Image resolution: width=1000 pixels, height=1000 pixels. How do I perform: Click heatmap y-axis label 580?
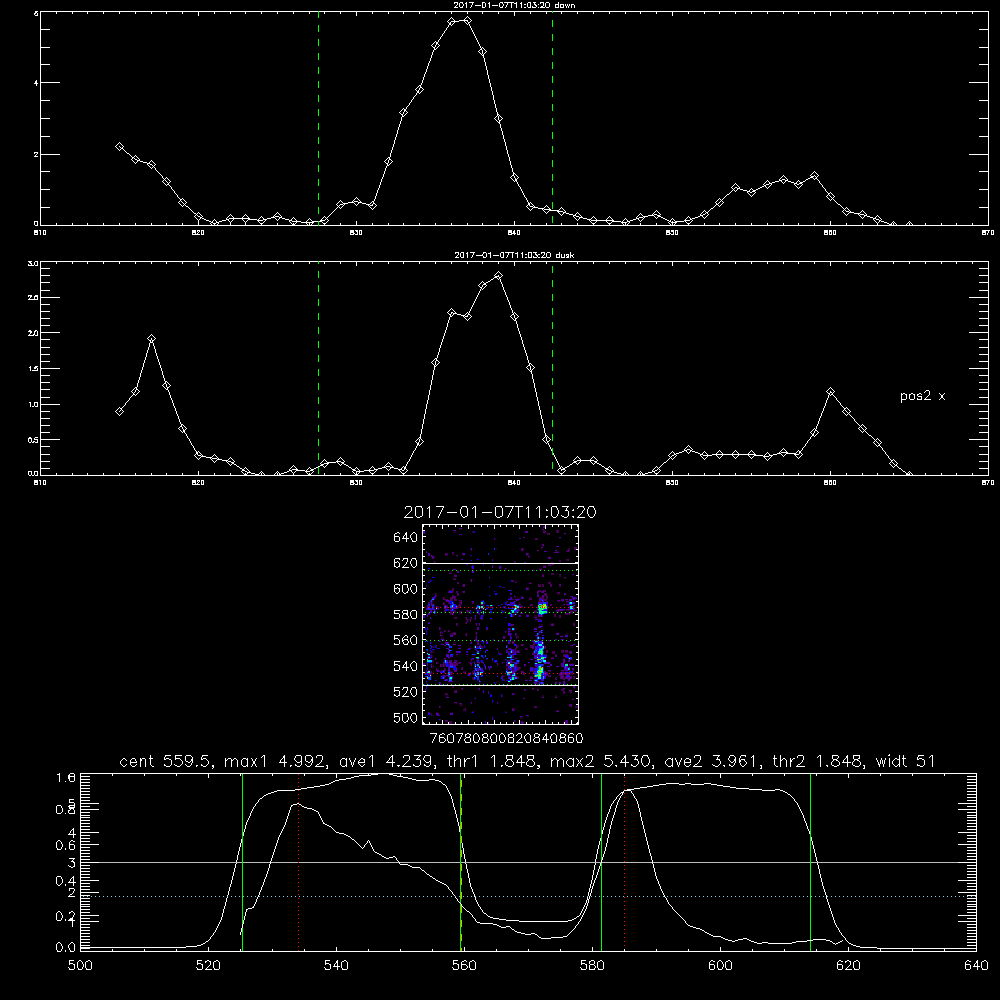(x=406, y=615)
